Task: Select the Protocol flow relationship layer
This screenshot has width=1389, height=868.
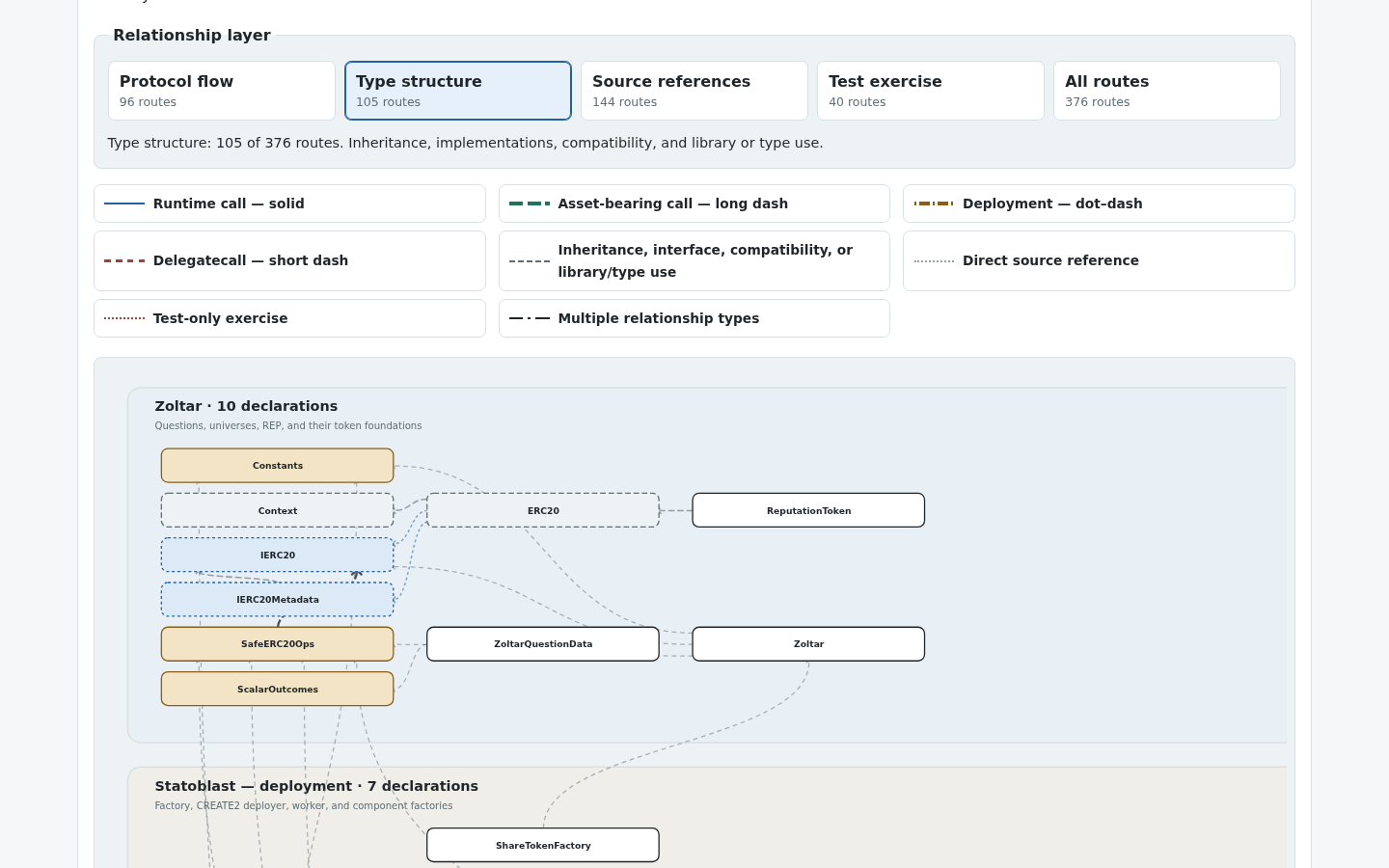Action: click(222, 91)
